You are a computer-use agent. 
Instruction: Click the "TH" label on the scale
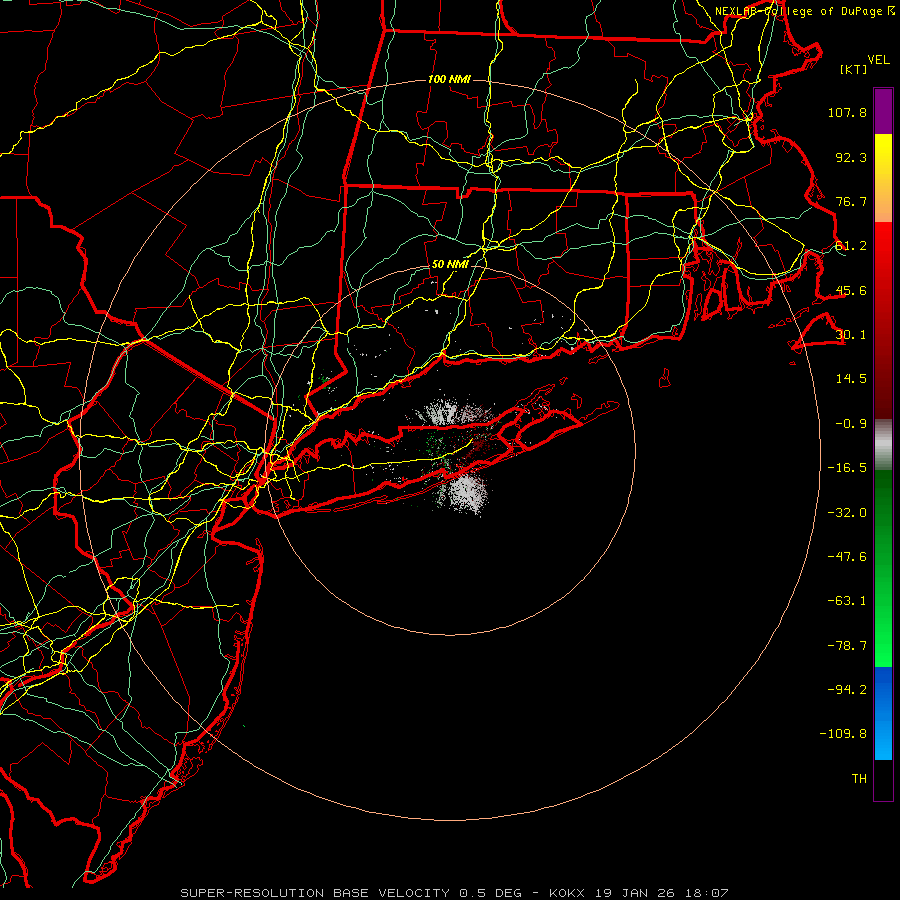(x=859, y=779)
